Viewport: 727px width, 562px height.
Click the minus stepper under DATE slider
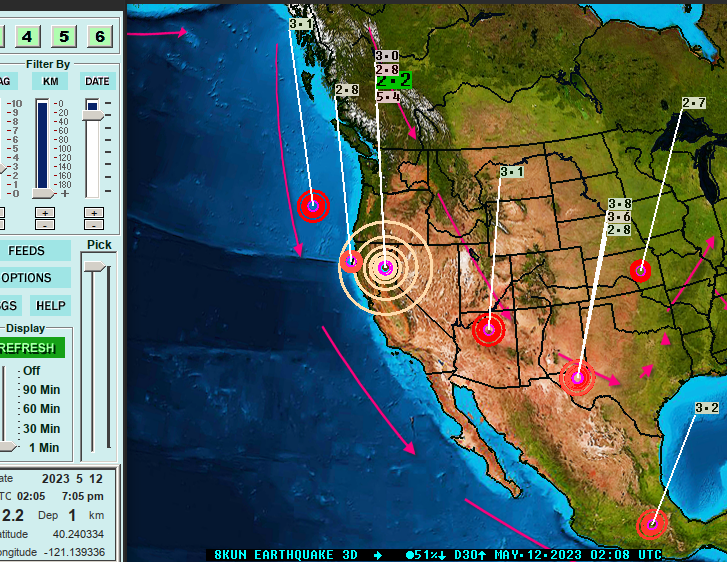point(94,225)
